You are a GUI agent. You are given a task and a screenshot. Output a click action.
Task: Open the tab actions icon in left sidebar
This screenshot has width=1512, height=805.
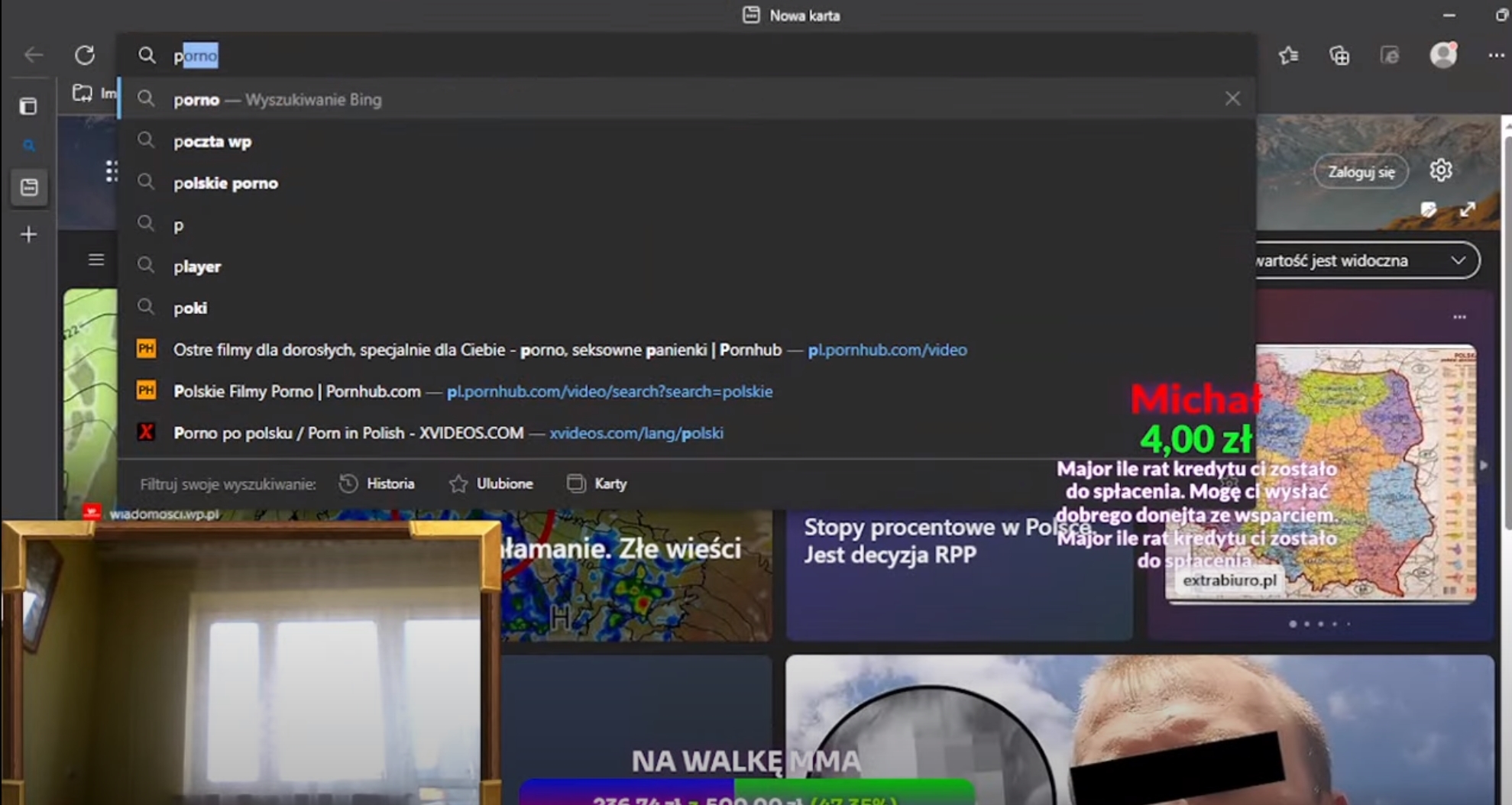click(x=28, y=106)
